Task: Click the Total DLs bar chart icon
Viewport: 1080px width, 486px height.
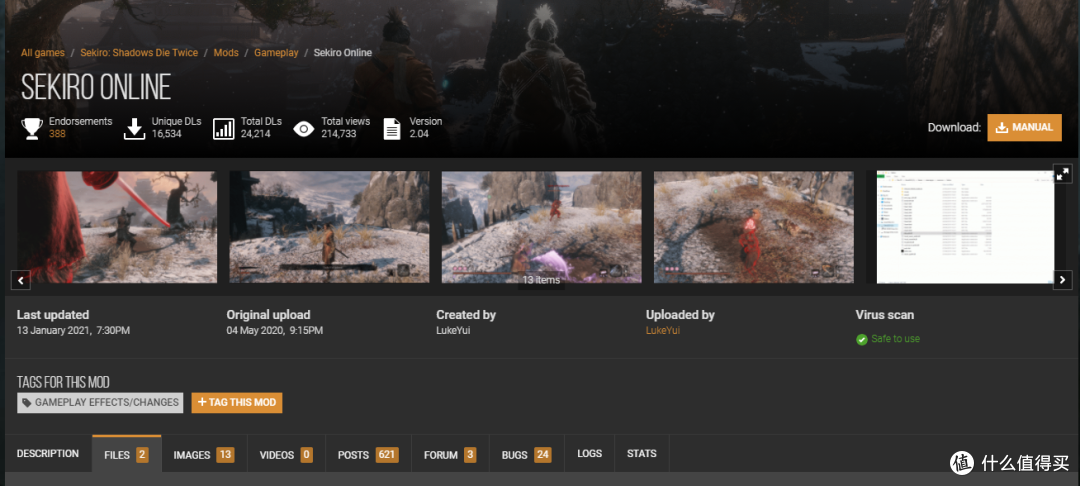Action: tap(223, 129)
